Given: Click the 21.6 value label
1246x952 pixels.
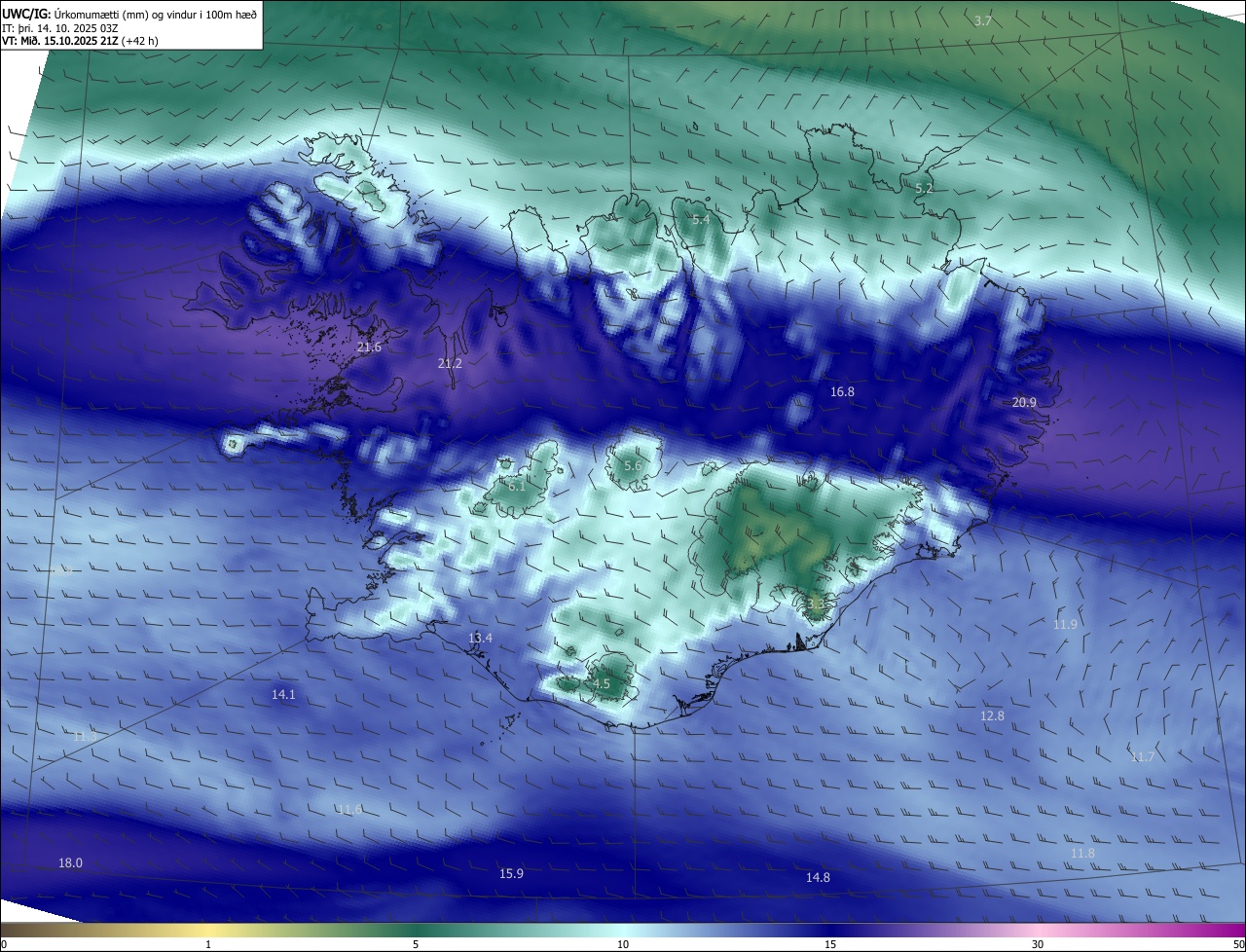Looking at the screenshot, I should 370,347.
